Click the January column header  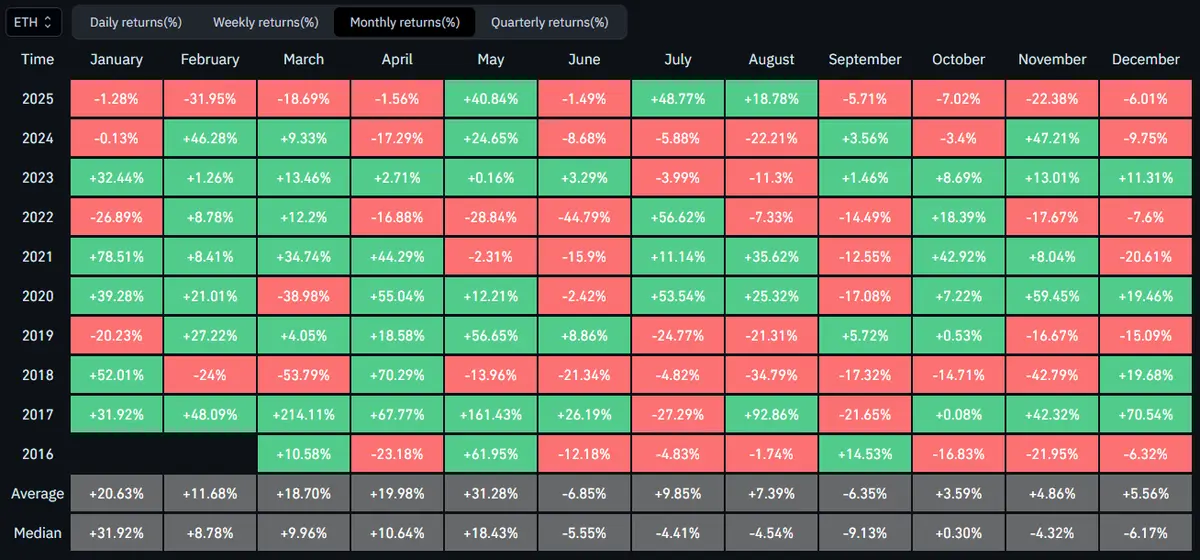click(116, 59)
